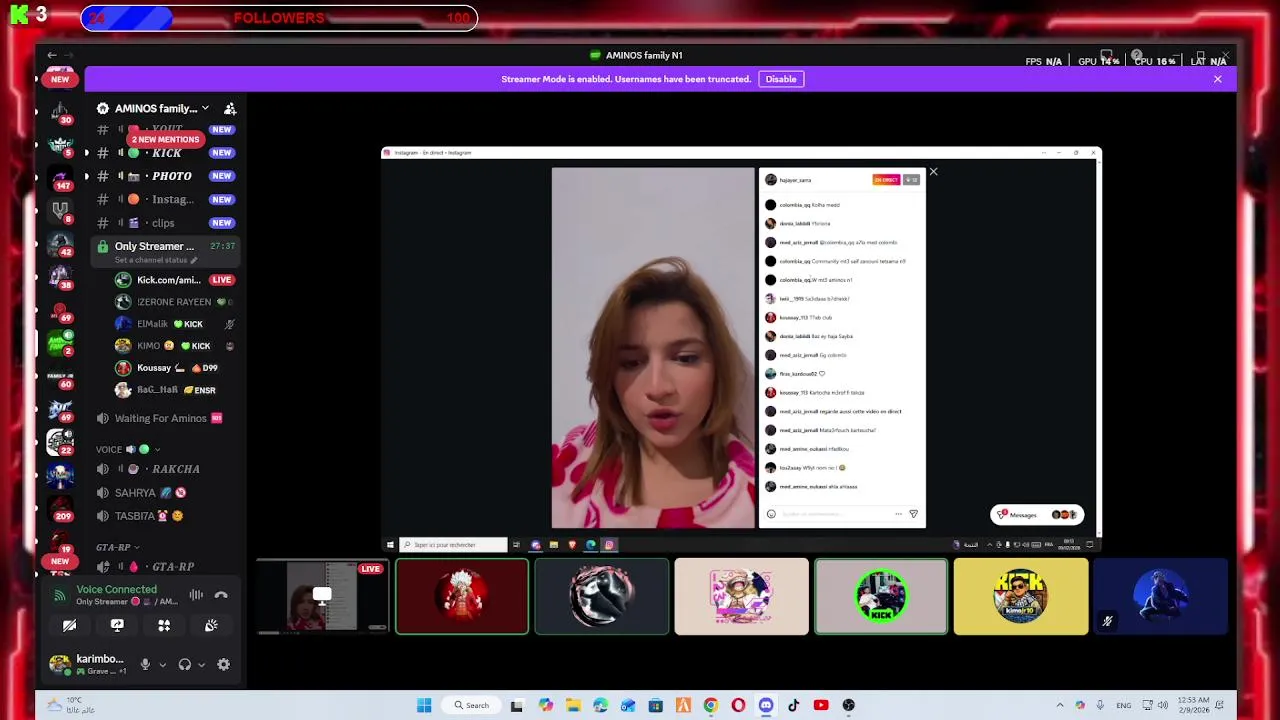The image size is (1280, 720).
Task: Join the Waiting For Aminos voice channel
Action: pyautogui.click(x=166, y=418)
